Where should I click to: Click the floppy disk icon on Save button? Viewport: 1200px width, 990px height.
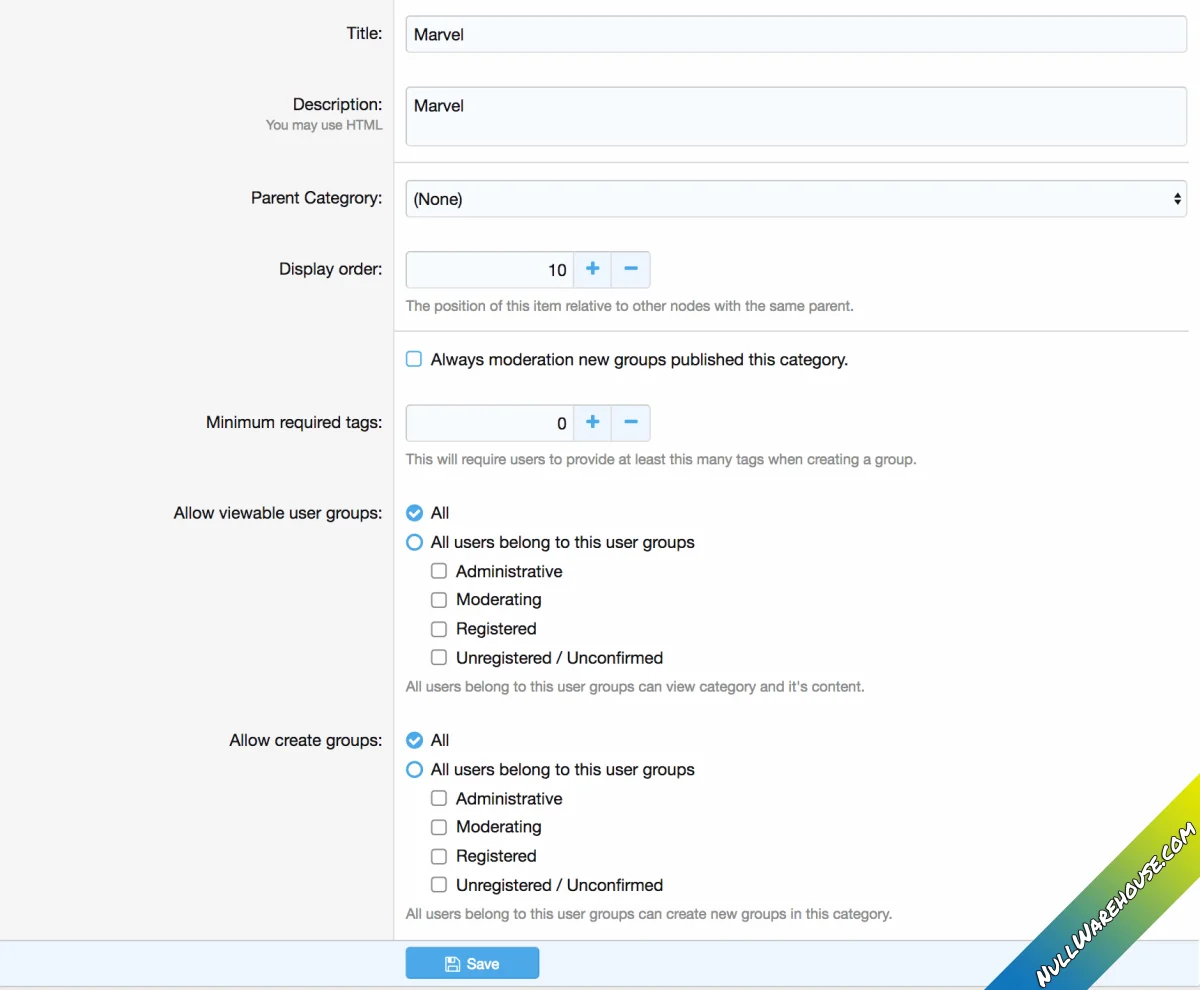[453, 963]
